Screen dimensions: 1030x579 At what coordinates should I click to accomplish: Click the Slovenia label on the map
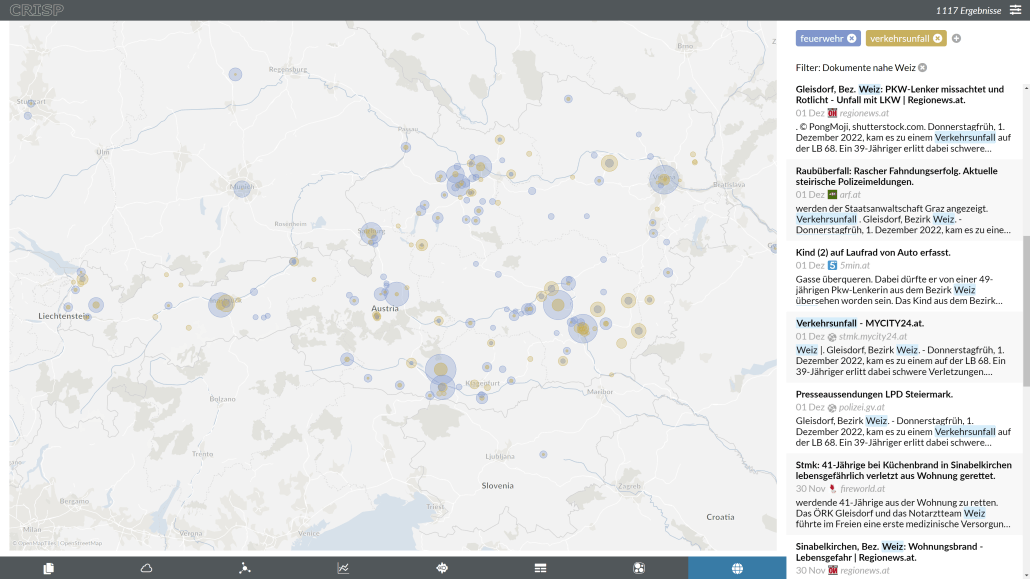coord(497,486)
